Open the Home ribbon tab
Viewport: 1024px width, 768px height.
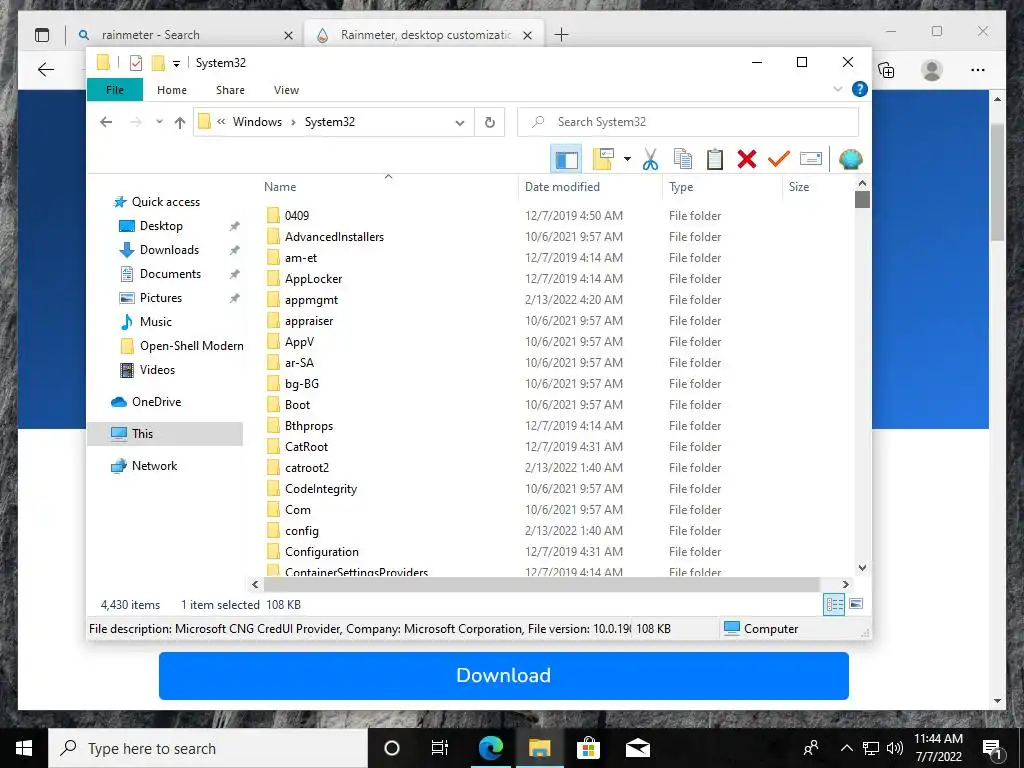[172, 90]
